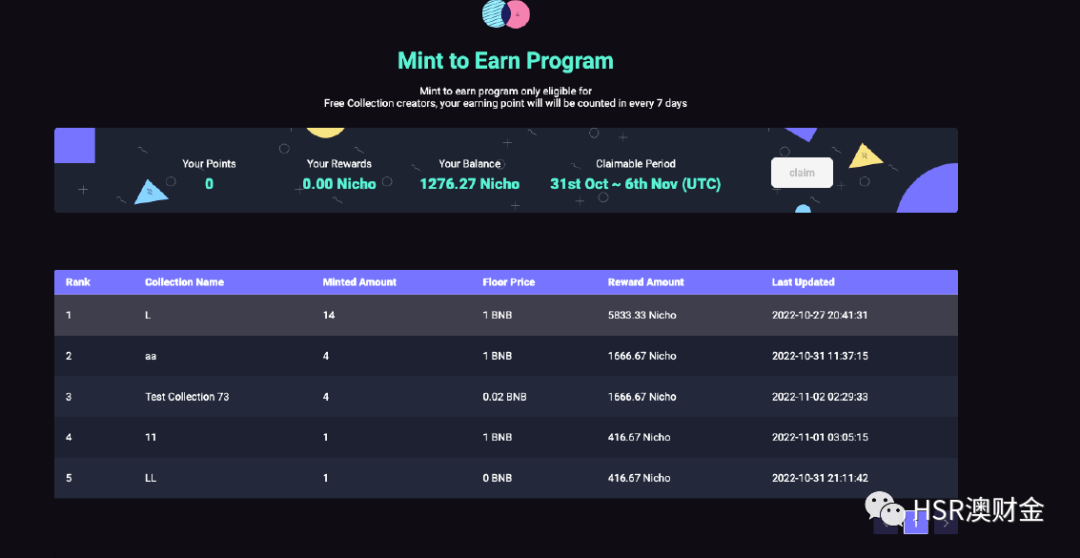
Task: Sort by Last Updated column header
Action: (x=803, y=282)
